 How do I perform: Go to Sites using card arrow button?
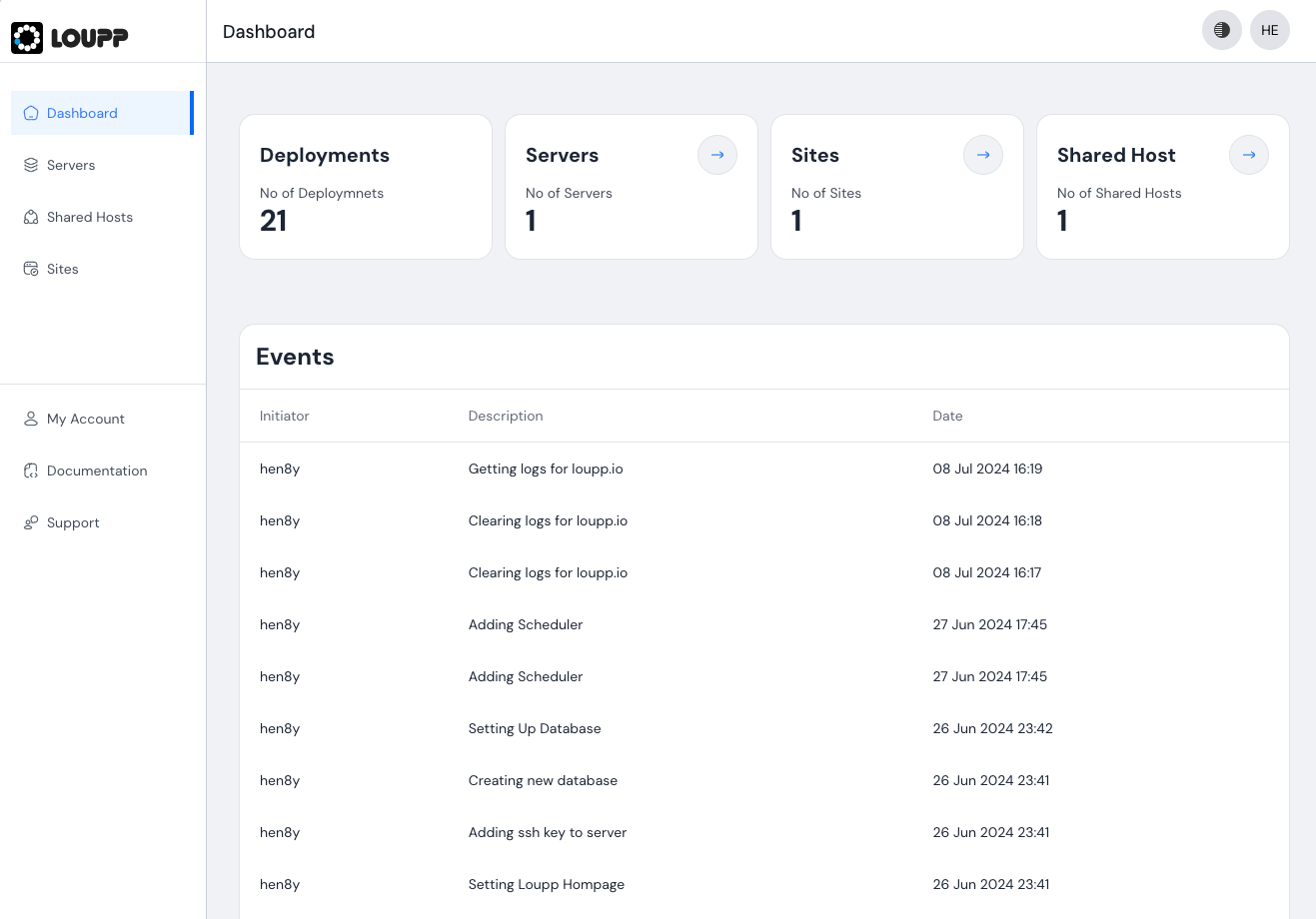coord(982,155)
